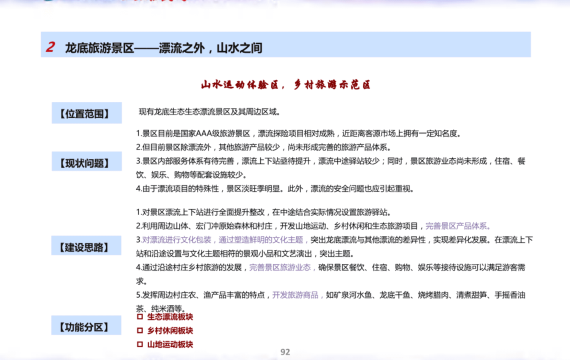Click the line starting 3.景区内部服务体系有待完善
This screenshot has width=570, height=360.
(x=330, y=161)
